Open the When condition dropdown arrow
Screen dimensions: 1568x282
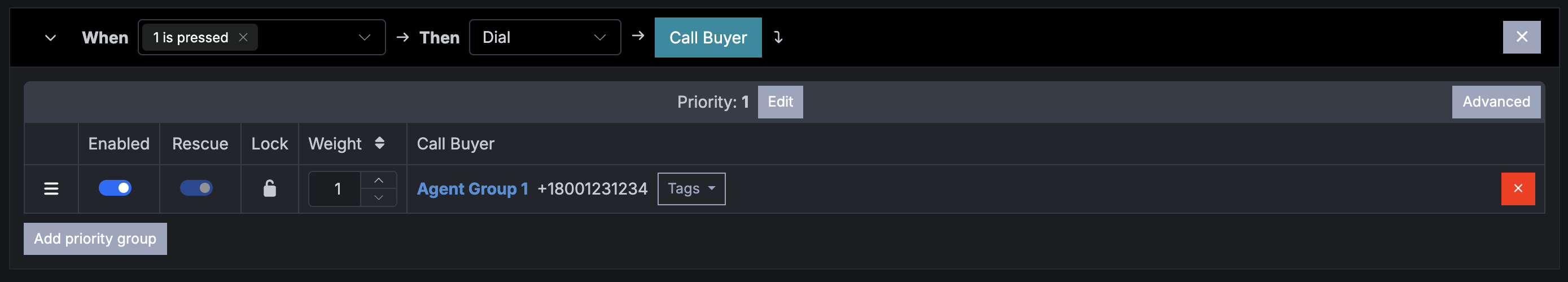click(x=364, y=38)
